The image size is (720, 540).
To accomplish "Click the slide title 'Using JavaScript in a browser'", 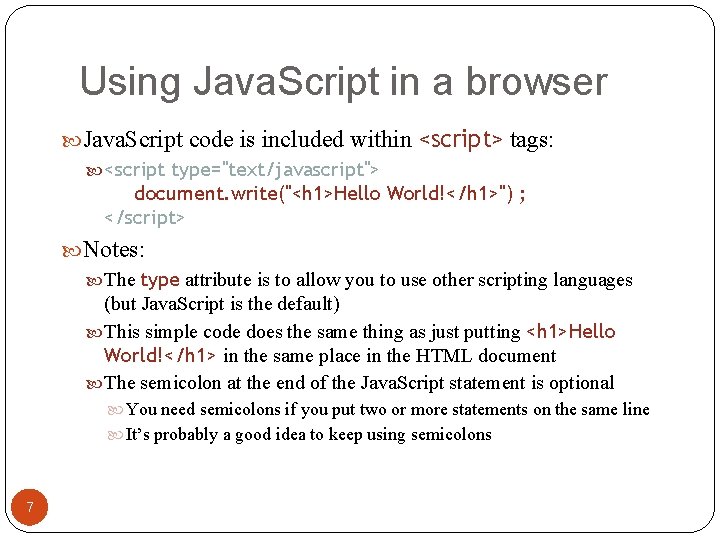I will pos(343,82).
